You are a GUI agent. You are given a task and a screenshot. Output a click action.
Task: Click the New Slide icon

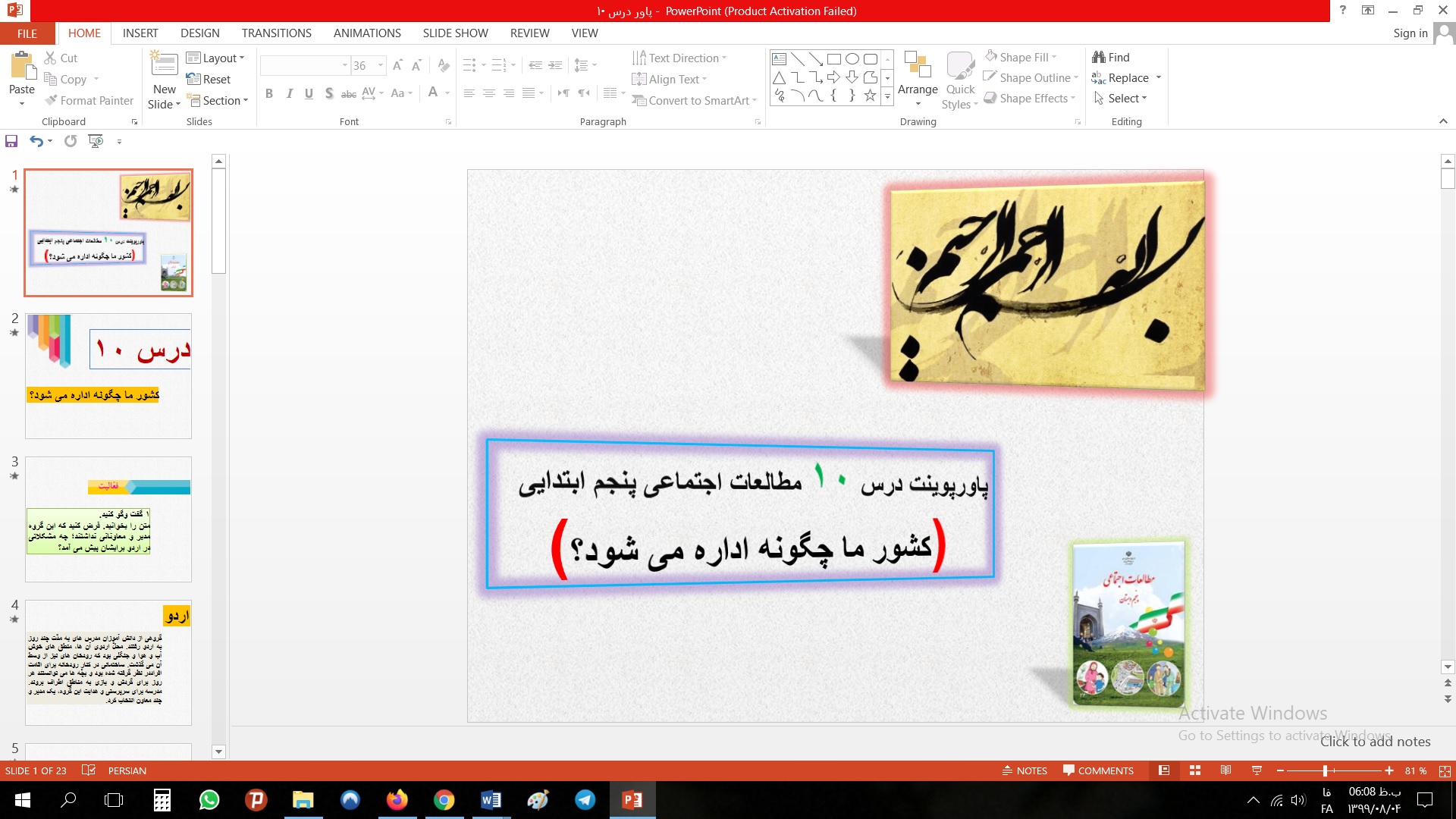point(165,65)
